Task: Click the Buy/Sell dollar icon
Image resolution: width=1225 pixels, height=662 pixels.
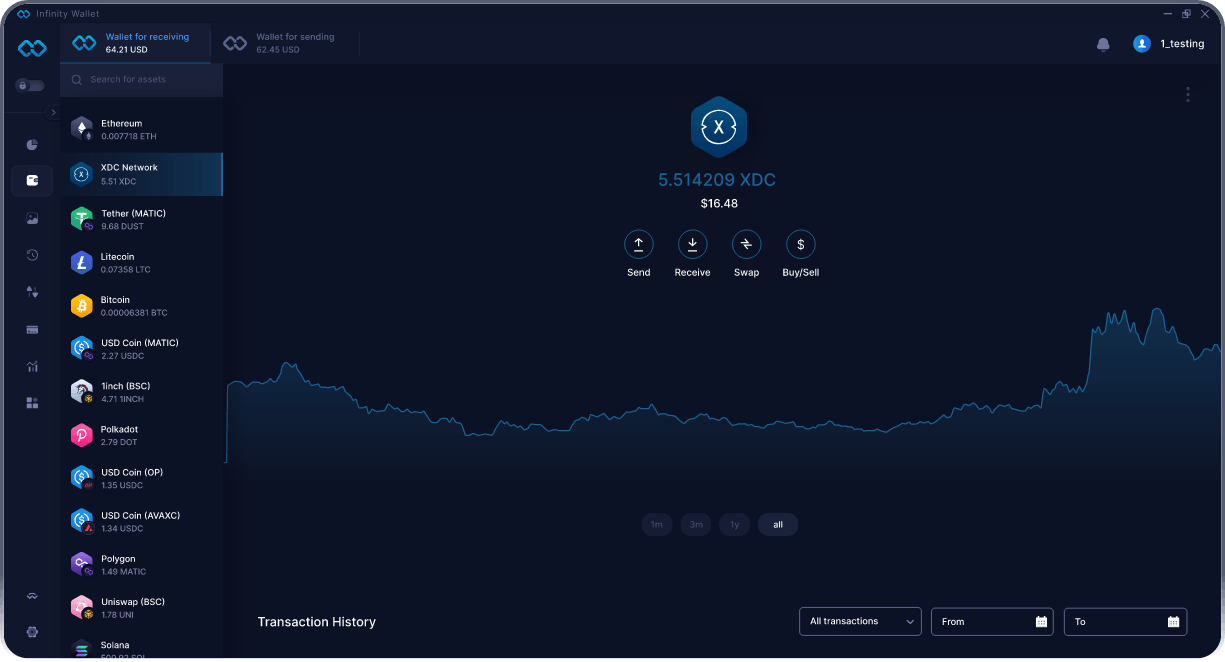Action: click(x=801, y=244)
